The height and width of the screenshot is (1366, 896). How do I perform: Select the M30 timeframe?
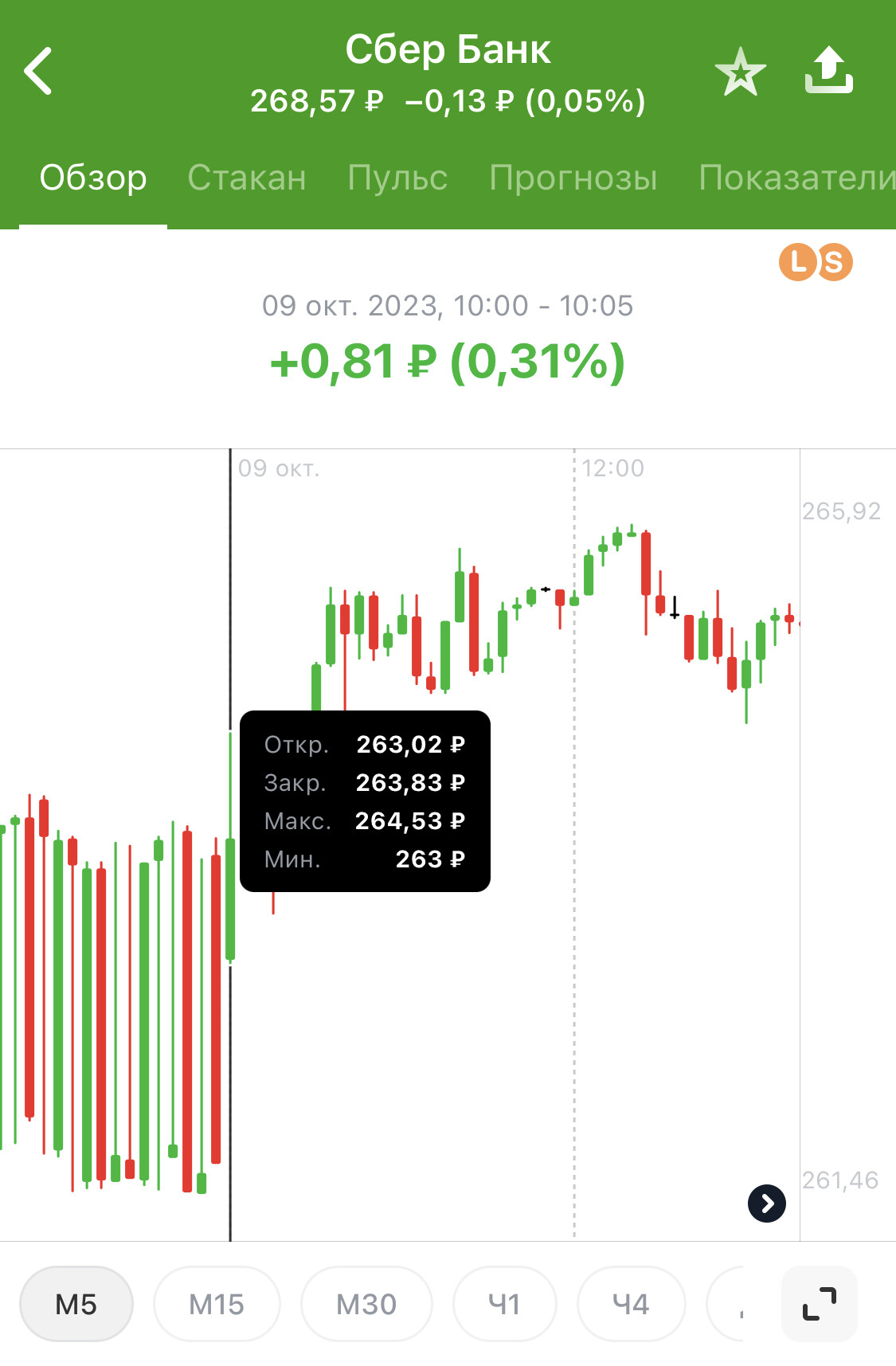[366, 1304]
